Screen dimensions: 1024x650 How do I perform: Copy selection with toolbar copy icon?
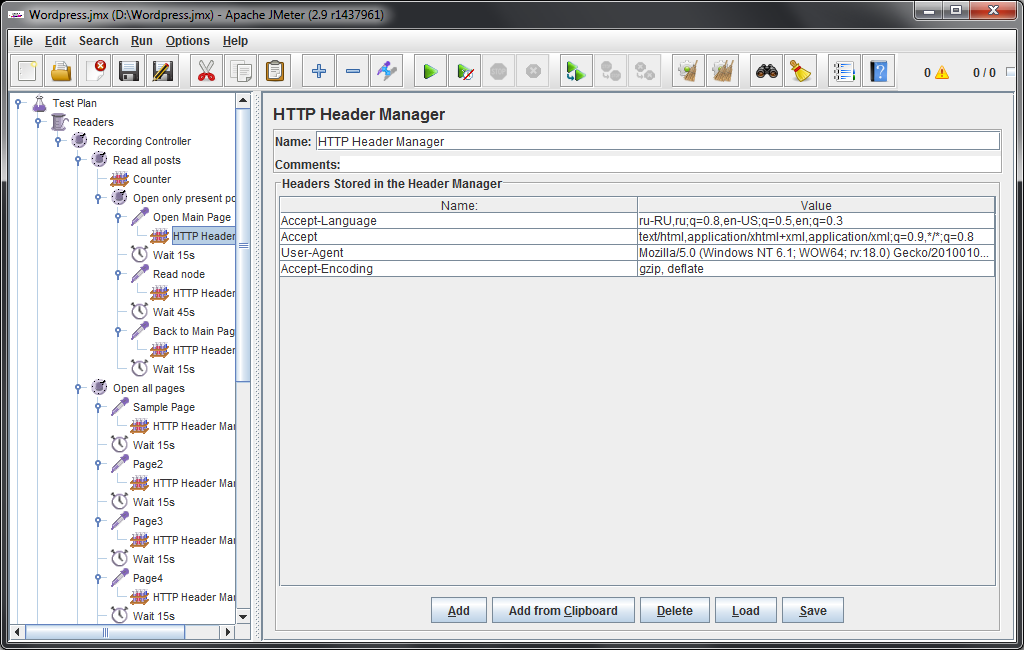(x=240, y=71)
